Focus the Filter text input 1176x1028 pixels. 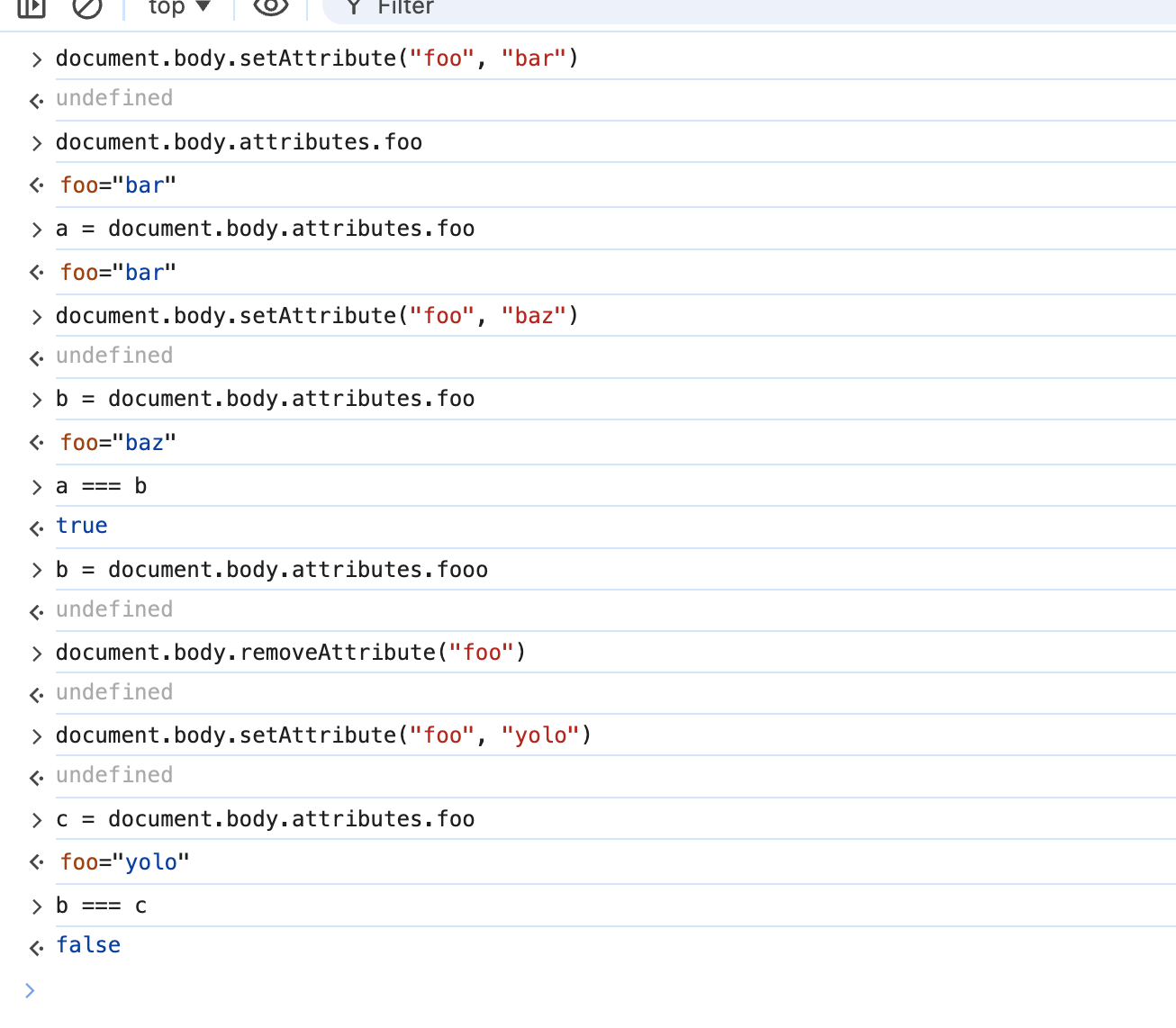[x=720, y=9]
